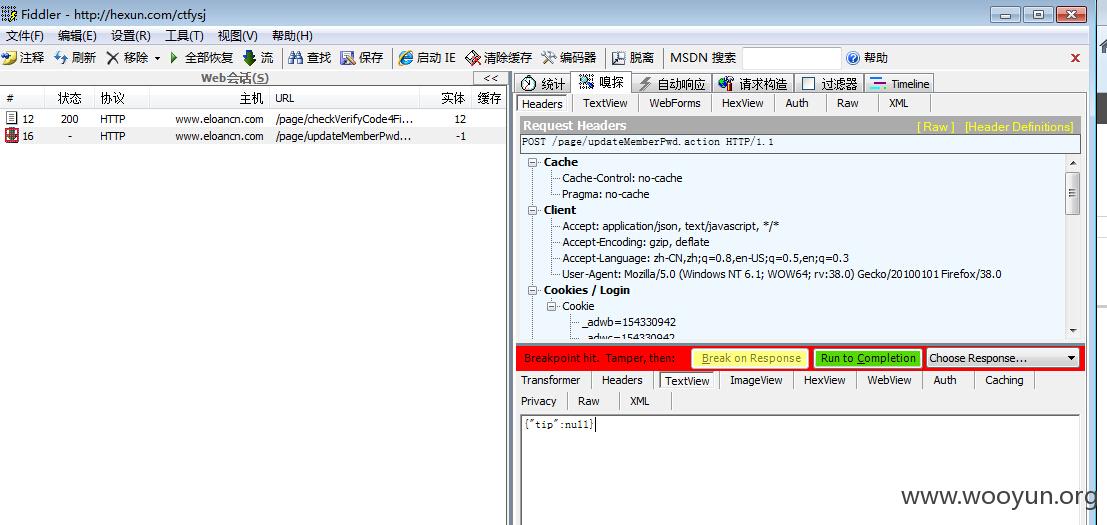
Task: Open the Help (帮助) menu
Action: click(x=292, y=36)
